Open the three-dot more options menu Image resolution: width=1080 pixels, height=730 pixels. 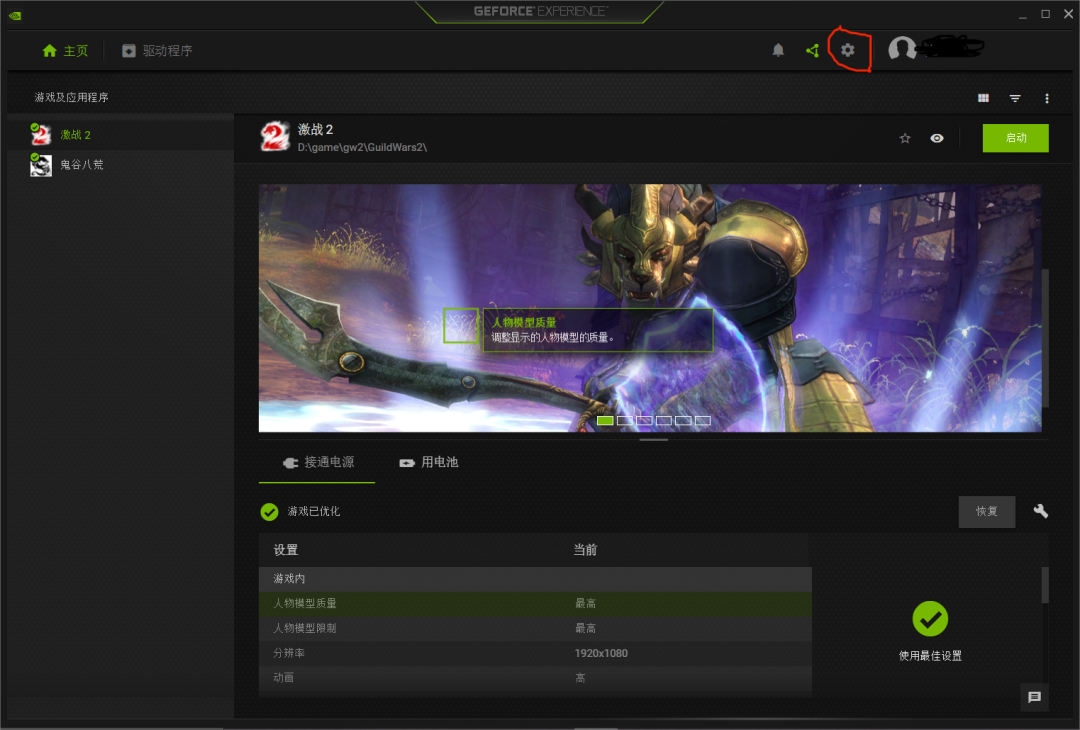click(x=1047, y=98)
